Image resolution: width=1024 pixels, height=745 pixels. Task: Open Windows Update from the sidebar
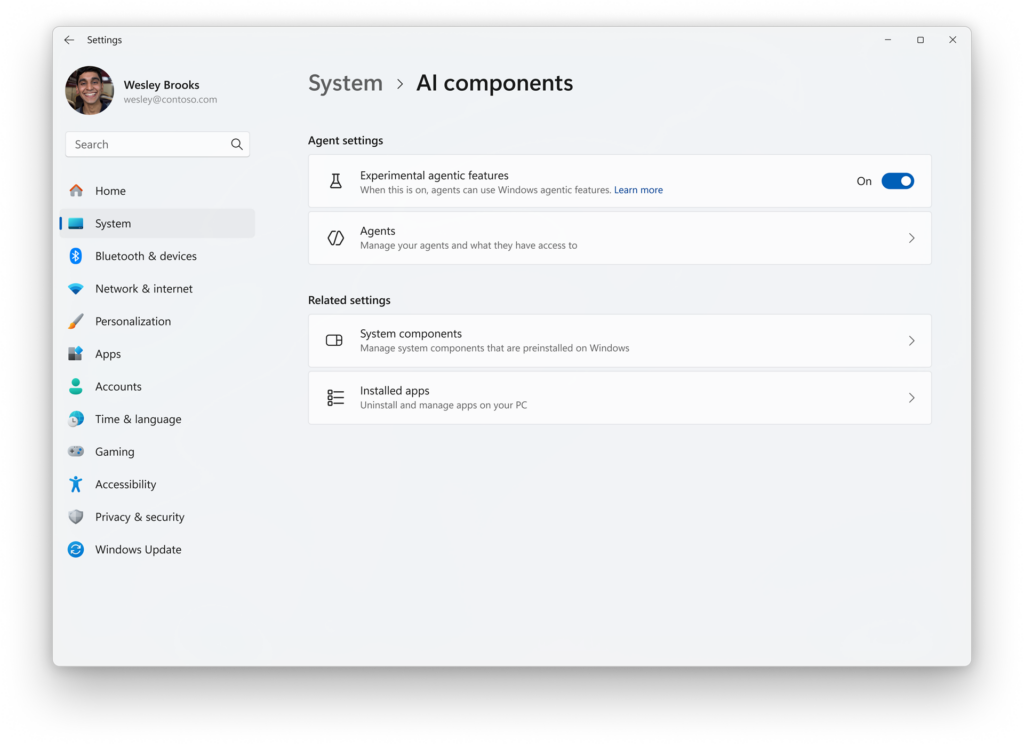point(138,549)
